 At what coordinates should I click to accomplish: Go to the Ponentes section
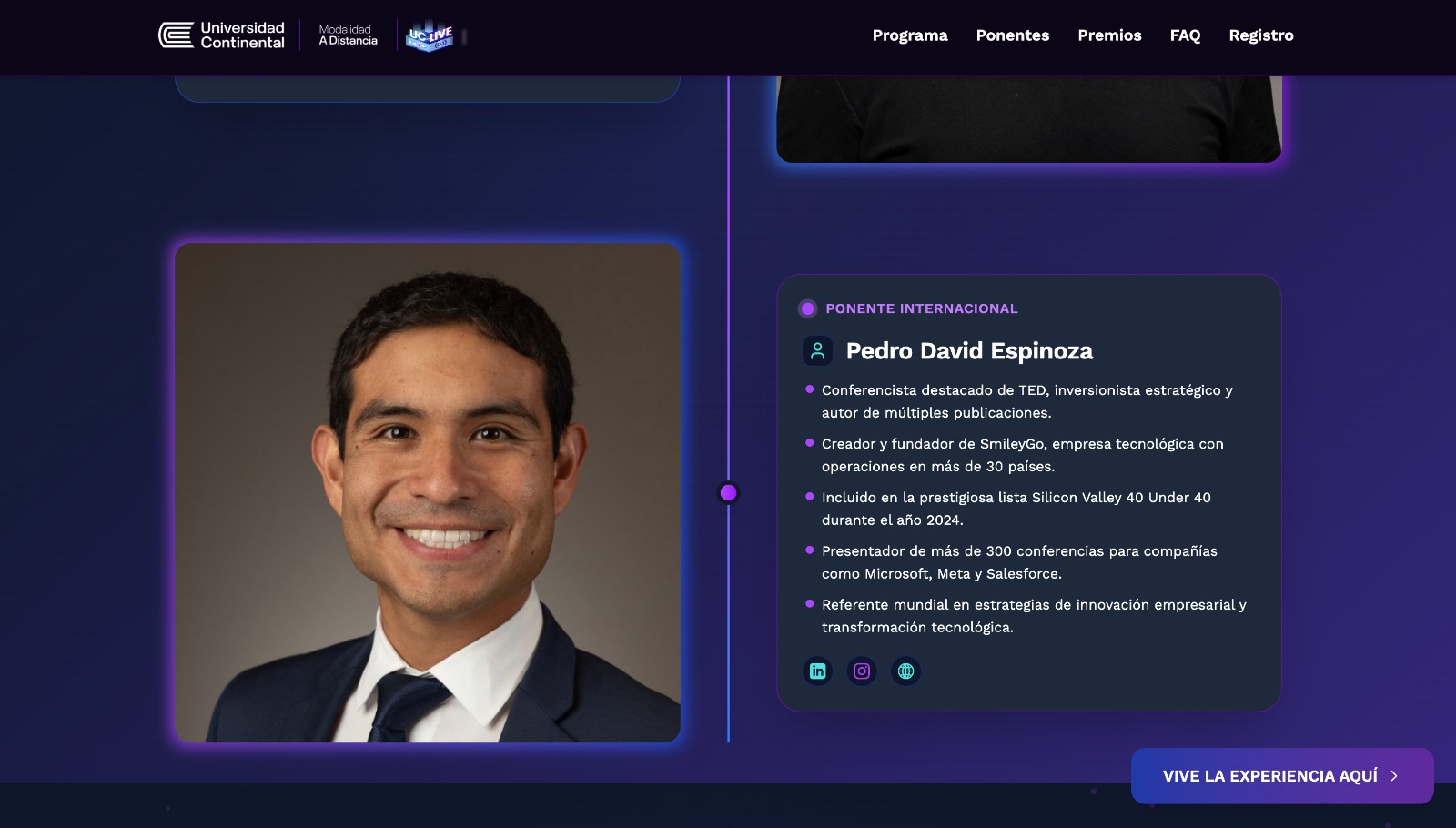coord(1013,35)
